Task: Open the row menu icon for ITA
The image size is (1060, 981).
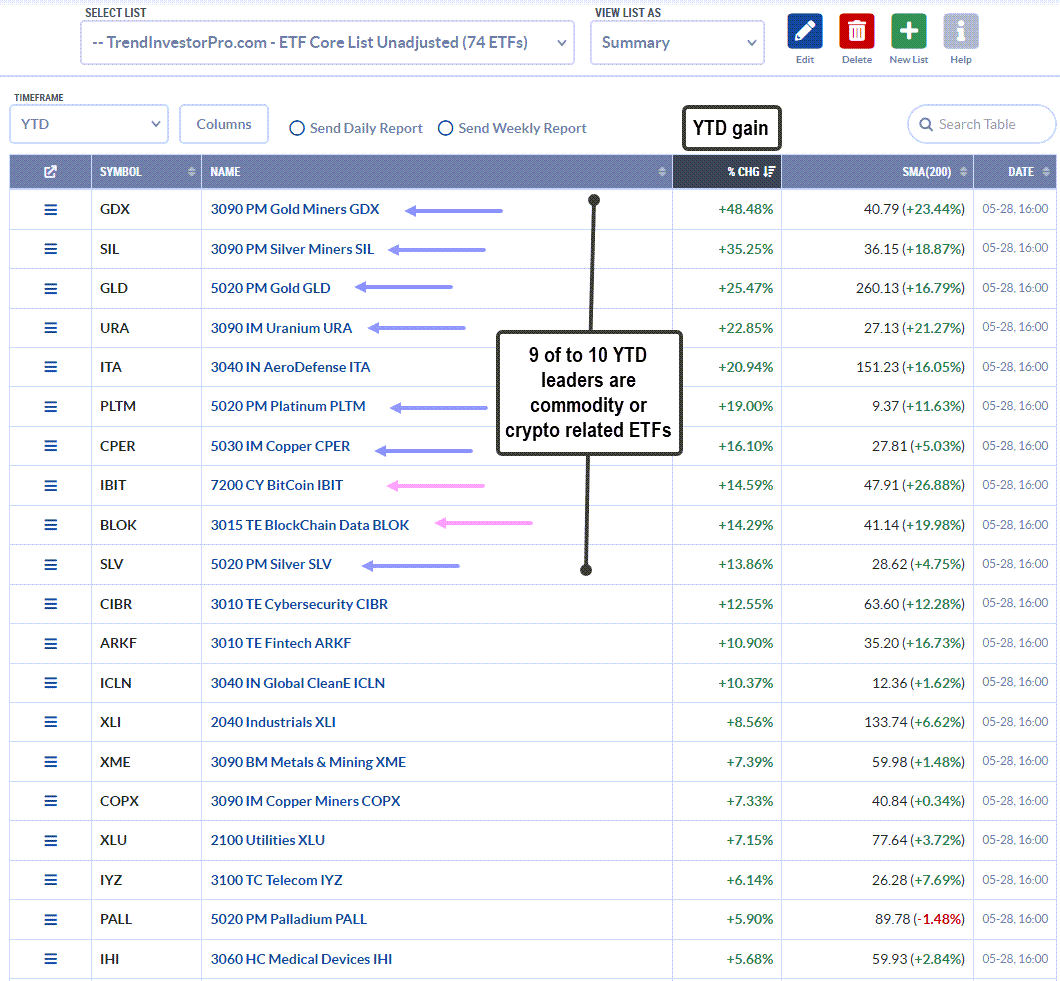Action: tap(51, 367)
